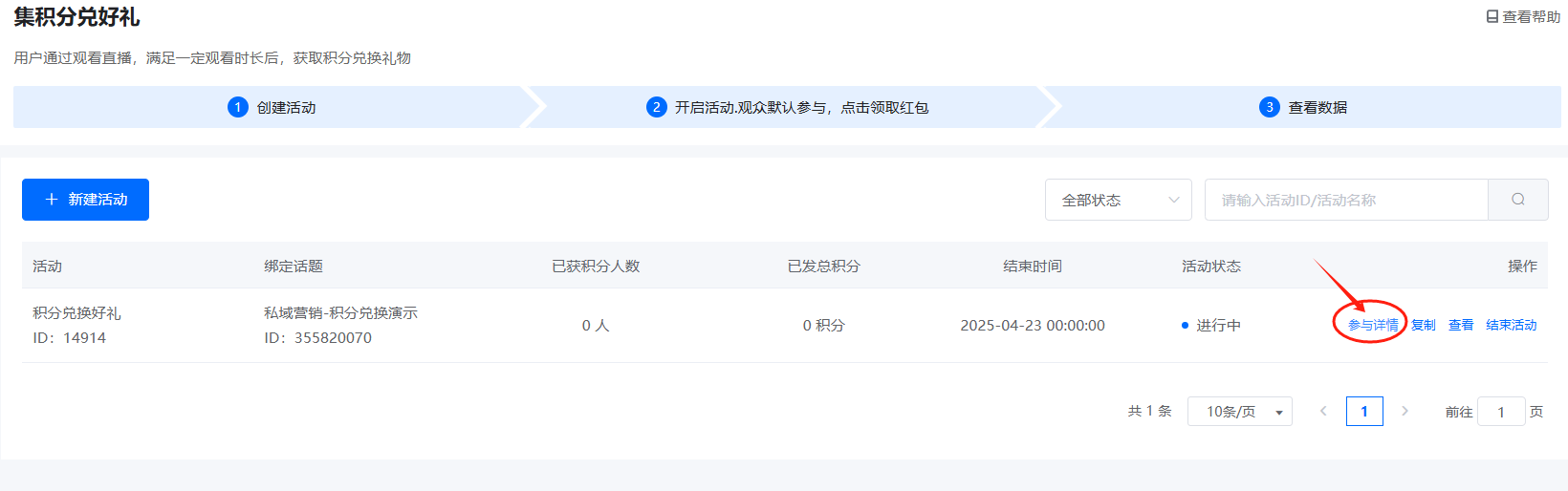Click the 集积分兑好礼 page title
1568x491 pixels.
click(x=76, y=17)
